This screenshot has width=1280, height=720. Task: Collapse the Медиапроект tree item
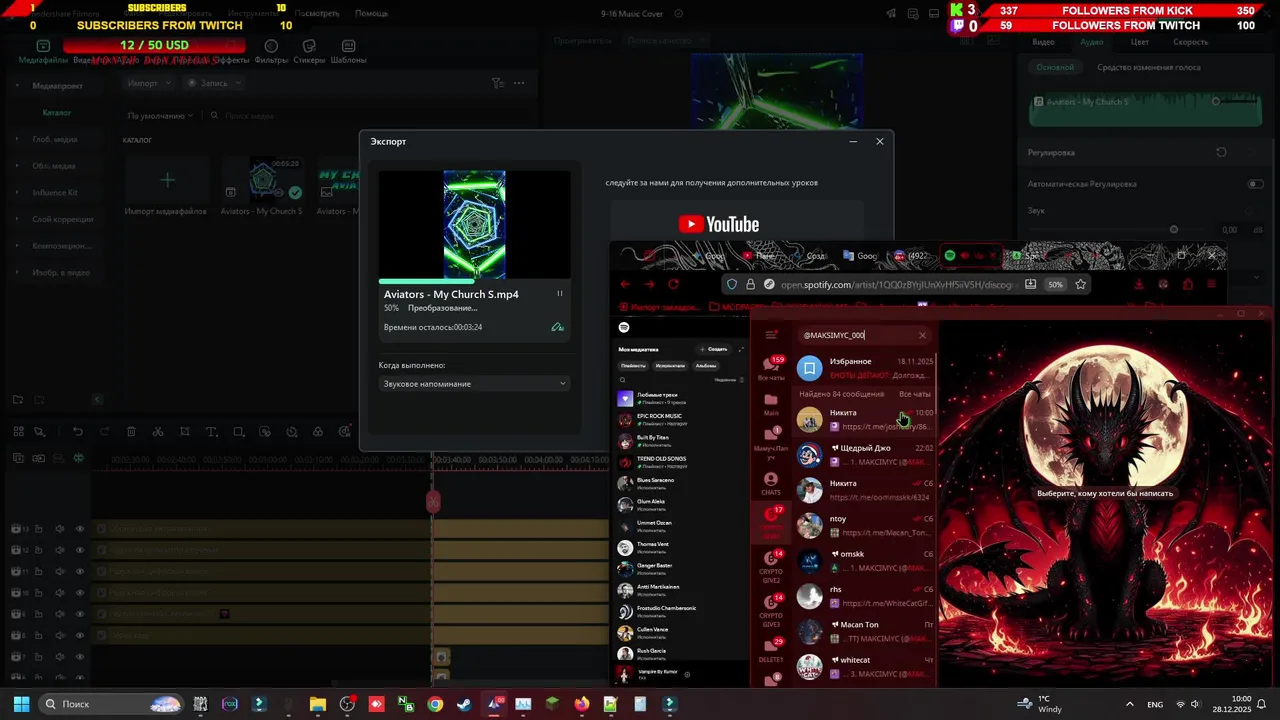[17, 86]
